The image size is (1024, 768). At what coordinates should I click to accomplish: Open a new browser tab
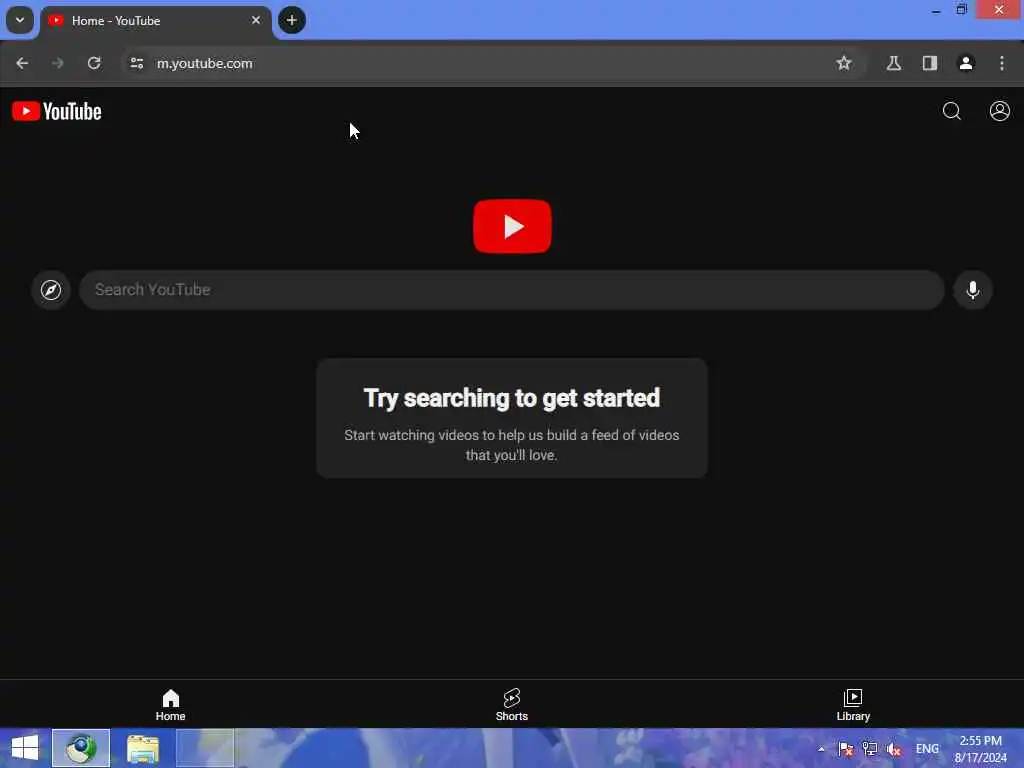(x=291, y=20)
